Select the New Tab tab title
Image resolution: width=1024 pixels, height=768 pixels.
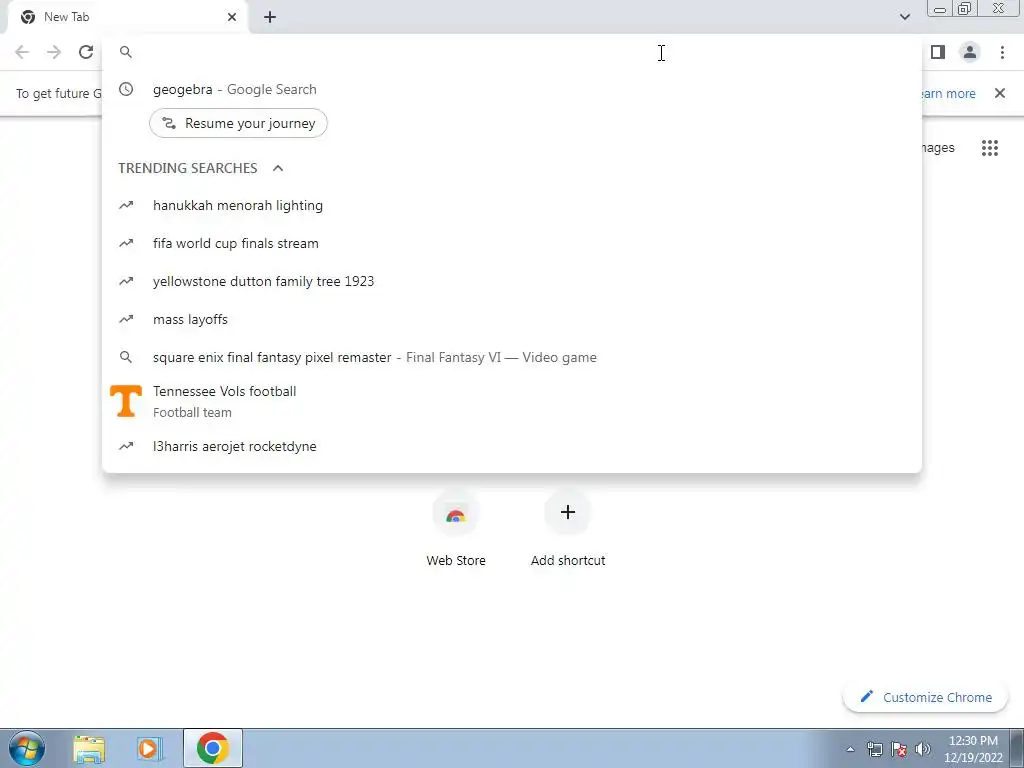tap(67, 17)
